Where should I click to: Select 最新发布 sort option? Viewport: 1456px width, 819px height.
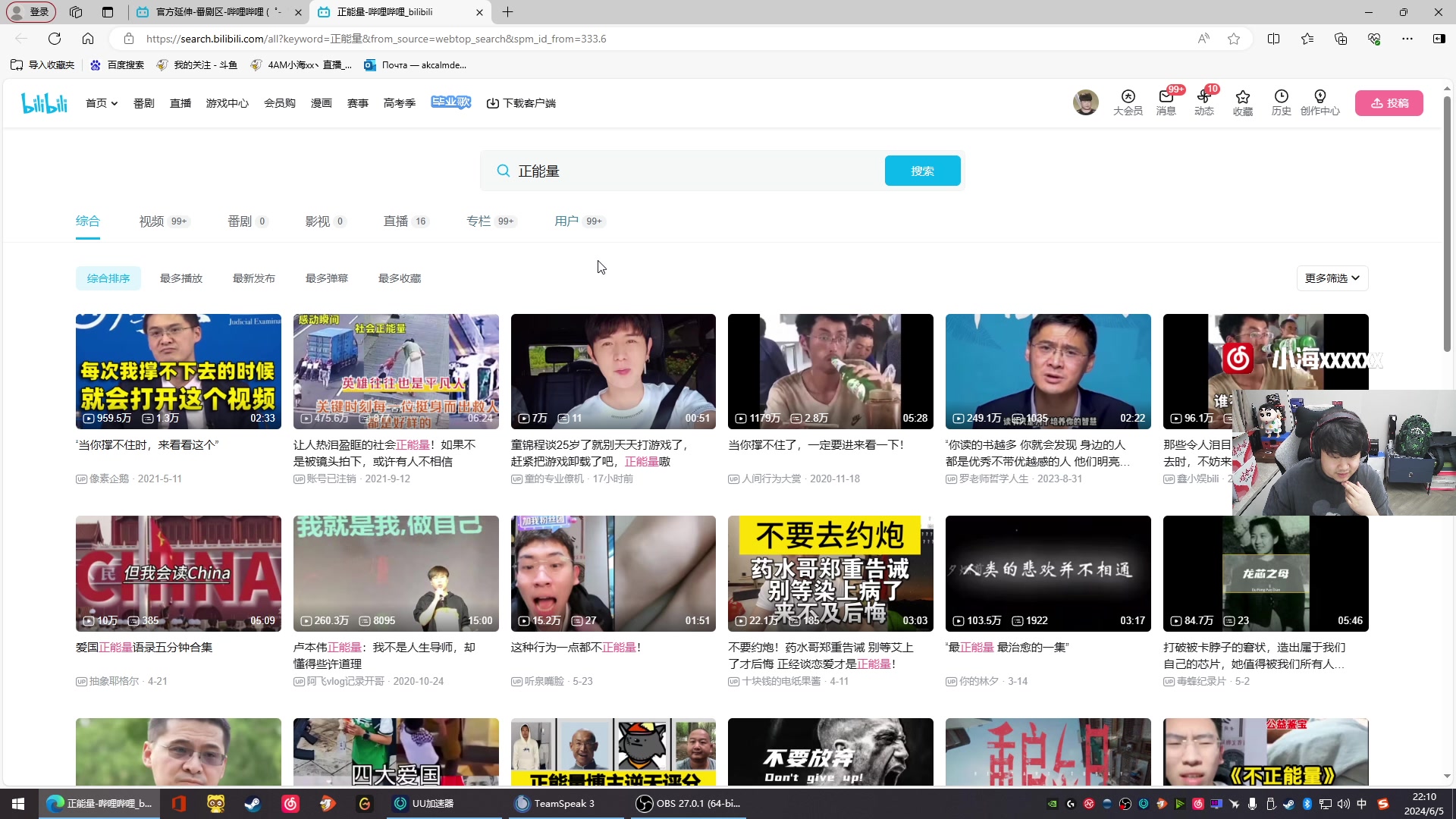click(253, 278)
